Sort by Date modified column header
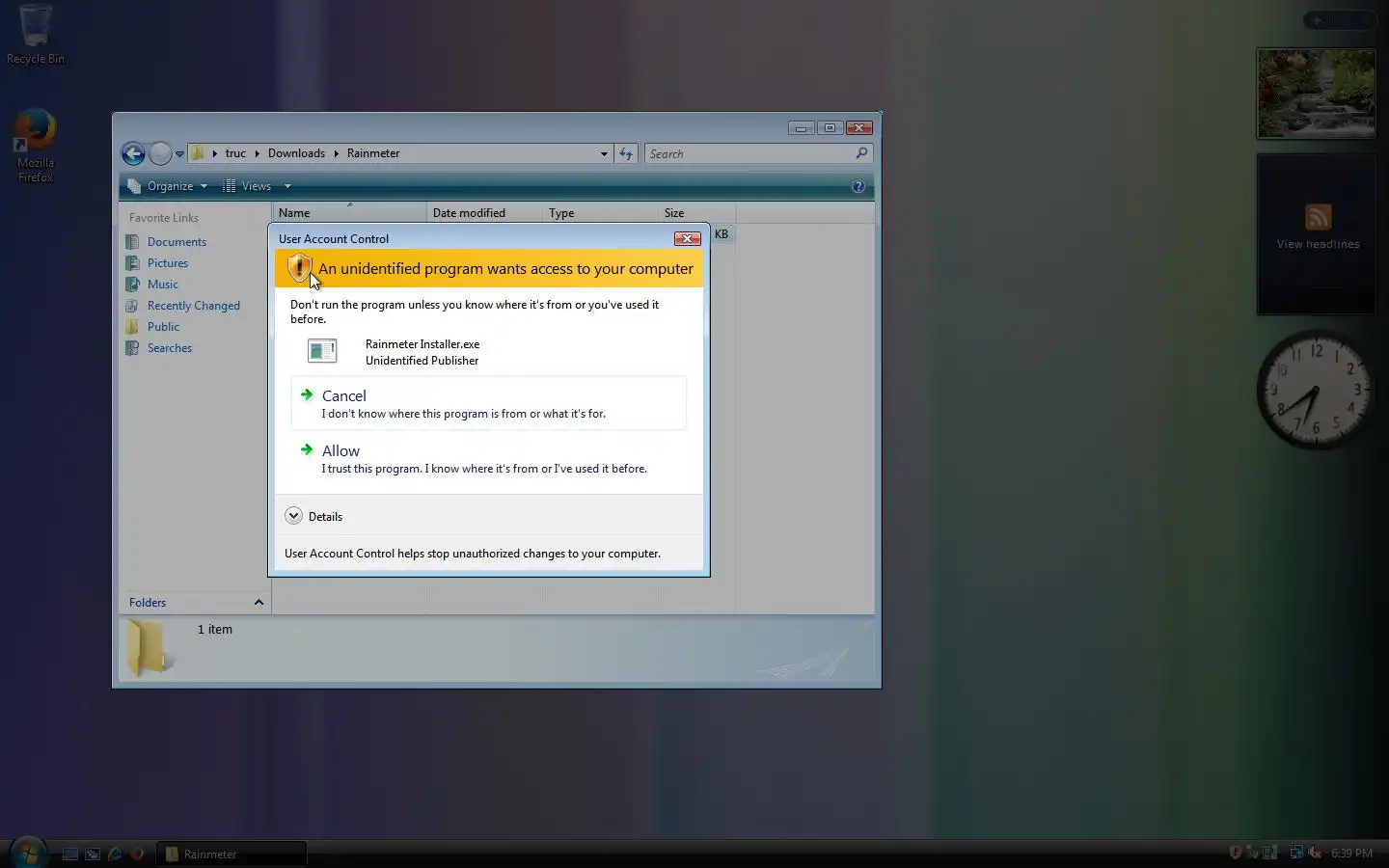The image size is (1389, 868). (x=484, y=213)
